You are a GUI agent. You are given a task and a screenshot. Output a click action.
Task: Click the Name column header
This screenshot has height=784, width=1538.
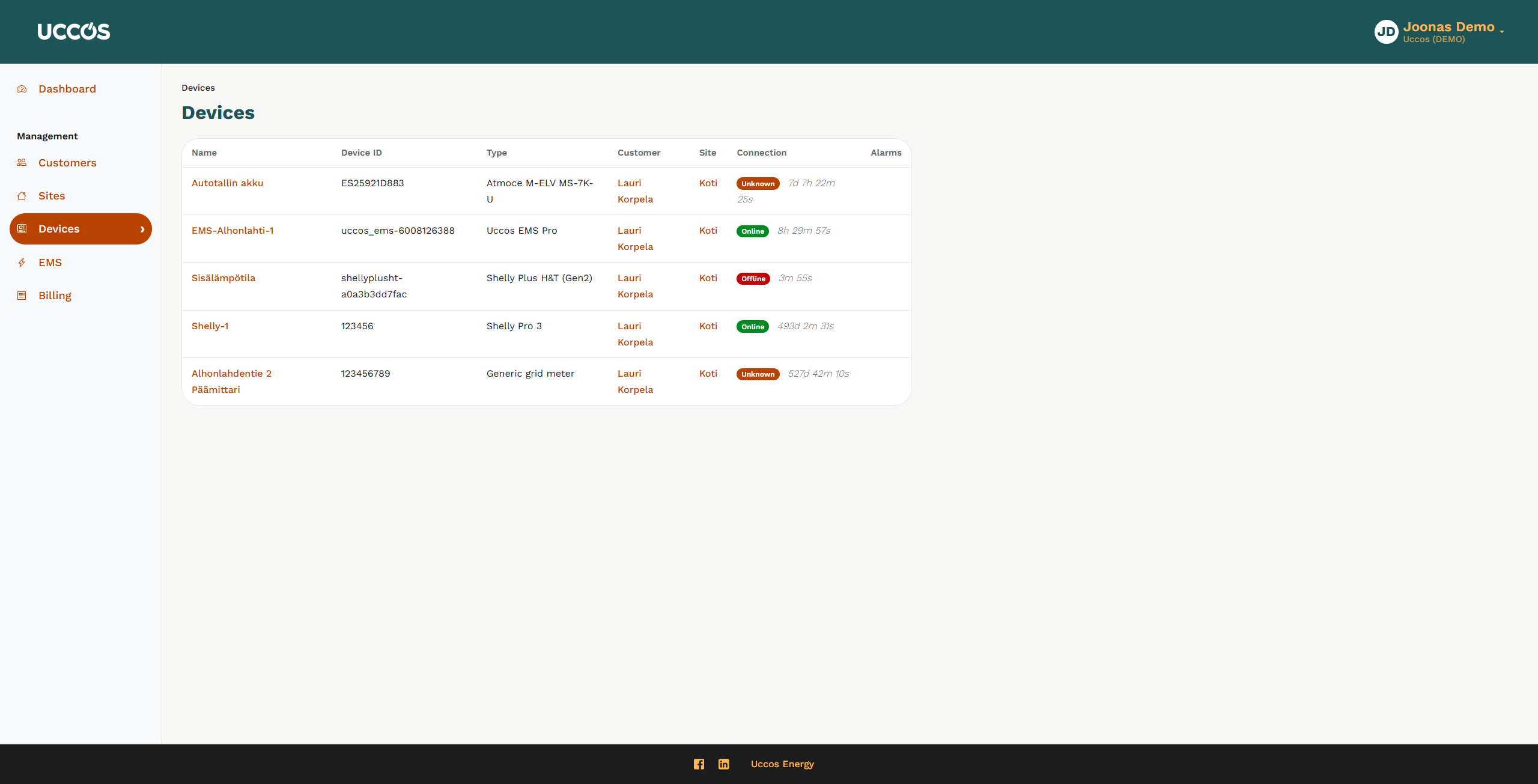pyautogui.click(x=204, y=153)
